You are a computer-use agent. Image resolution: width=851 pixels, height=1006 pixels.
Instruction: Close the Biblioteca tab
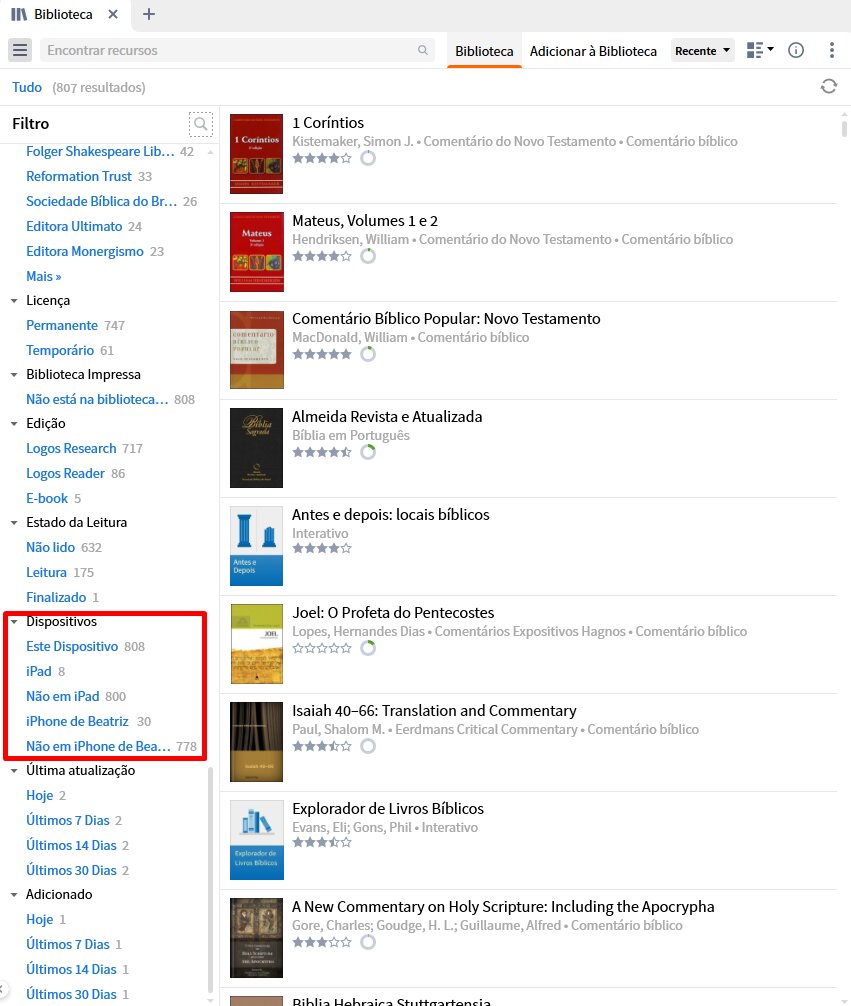click(x=113, y=14)
